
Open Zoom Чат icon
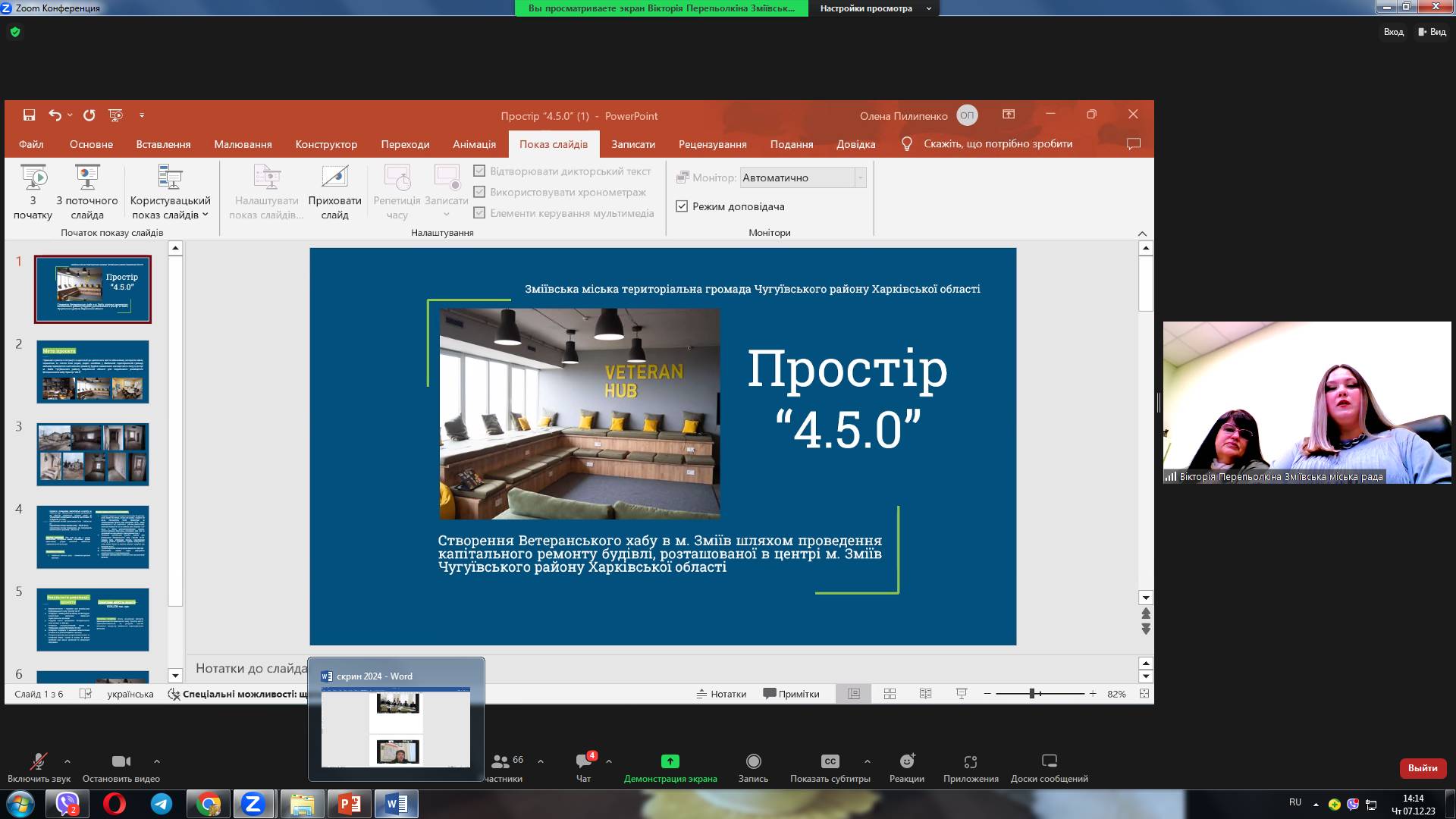pos(583,761)
